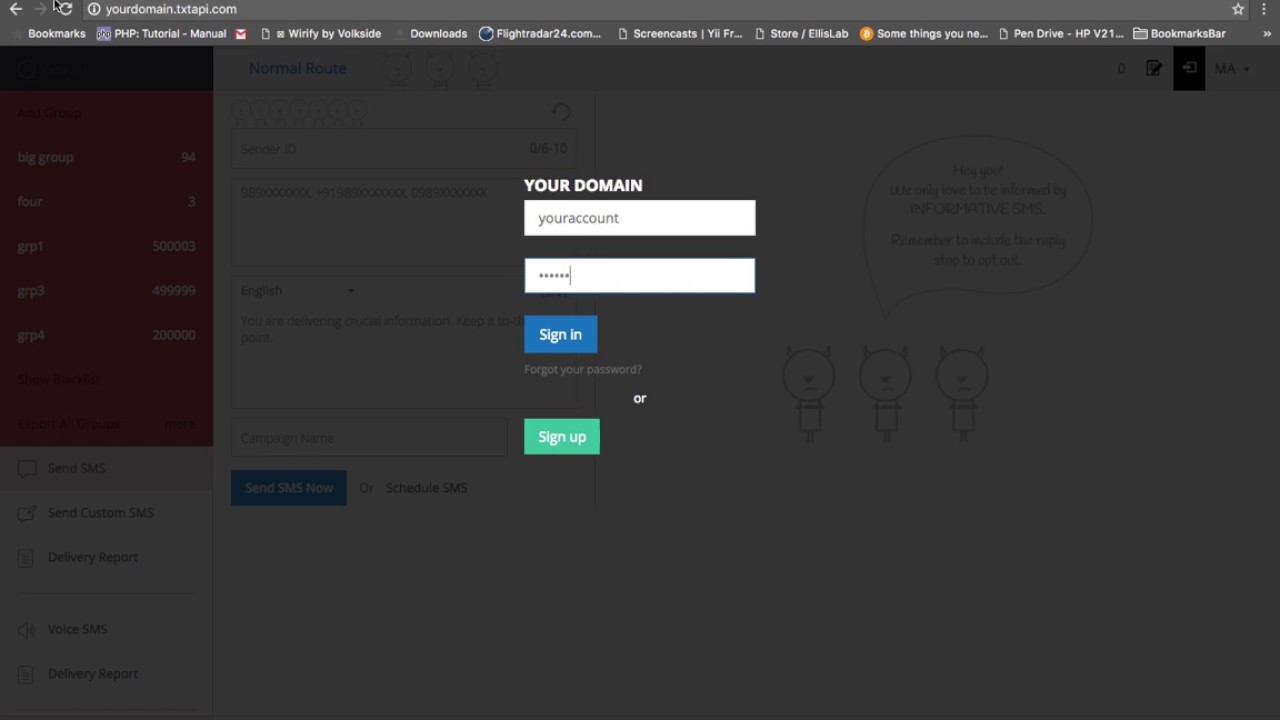The image size is (1280, 720).
Task: Open the Downloads bookmark
Action: point(431,33)
